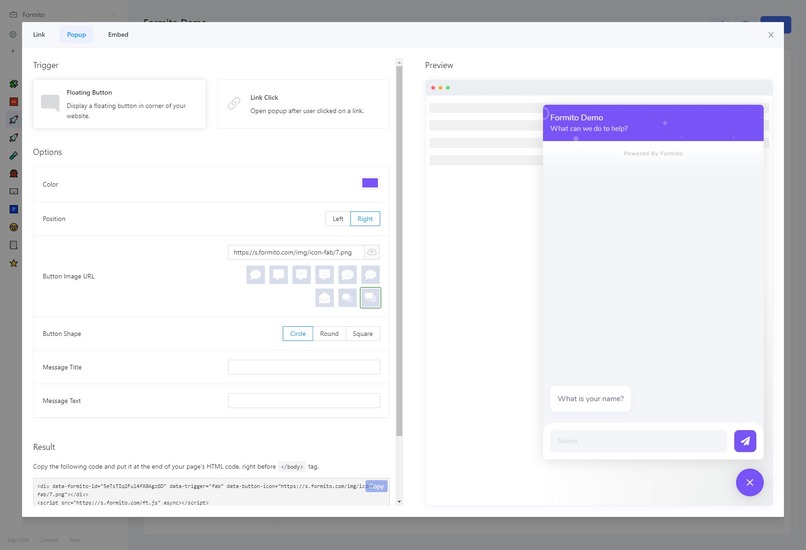Click Contact link in background footer
The height and width of the screenshot is (550, 806).
pyautogui.click(x=49, y=540)
